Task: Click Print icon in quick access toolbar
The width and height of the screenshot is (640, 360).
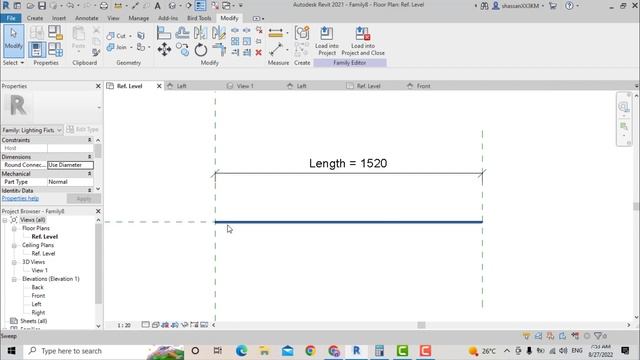Action: point(104,6)
